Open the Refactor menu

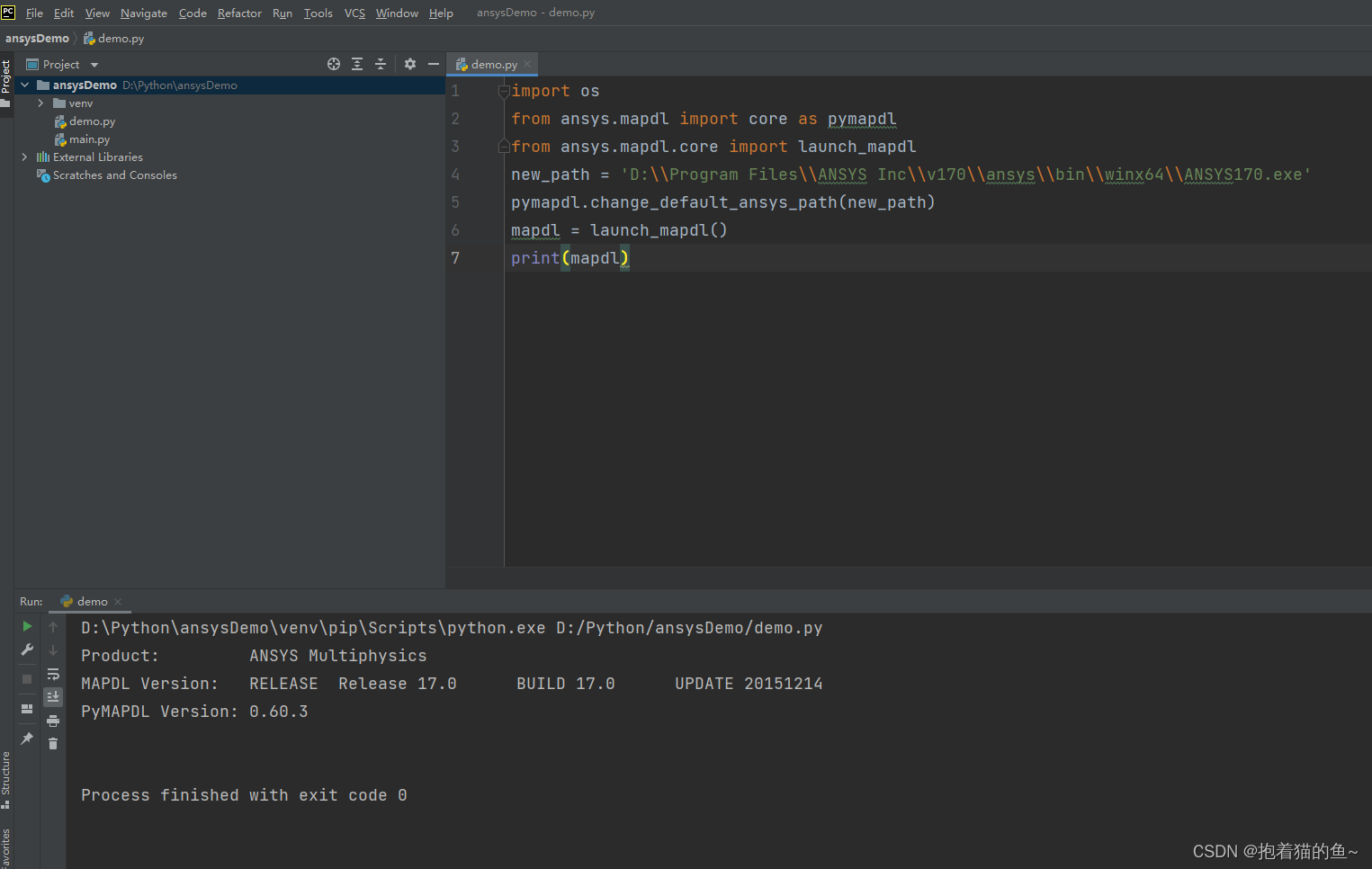239,13
